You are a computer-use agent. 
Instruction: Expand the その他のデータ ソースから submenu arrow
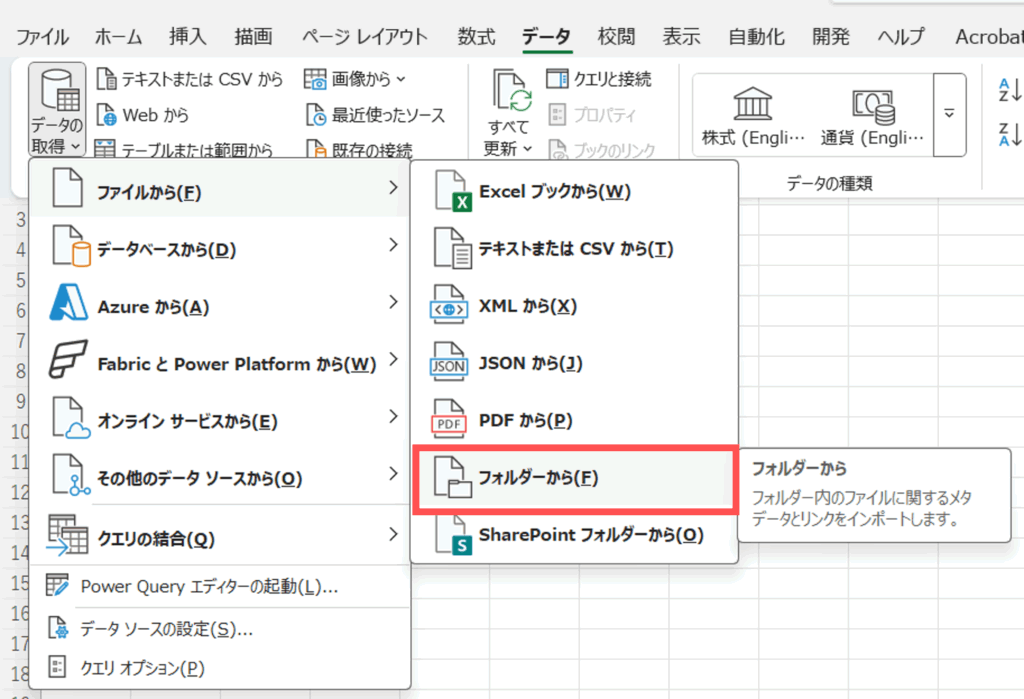tap(393, 474)
